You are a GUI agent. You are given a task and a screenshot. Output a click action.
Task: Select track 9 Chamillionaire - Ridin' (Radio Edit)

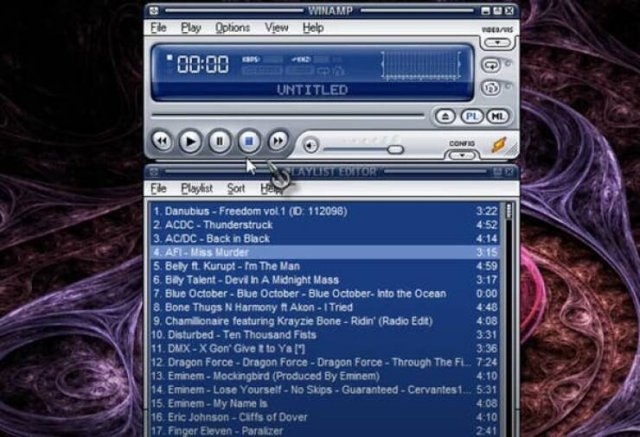tap(325, 321)
